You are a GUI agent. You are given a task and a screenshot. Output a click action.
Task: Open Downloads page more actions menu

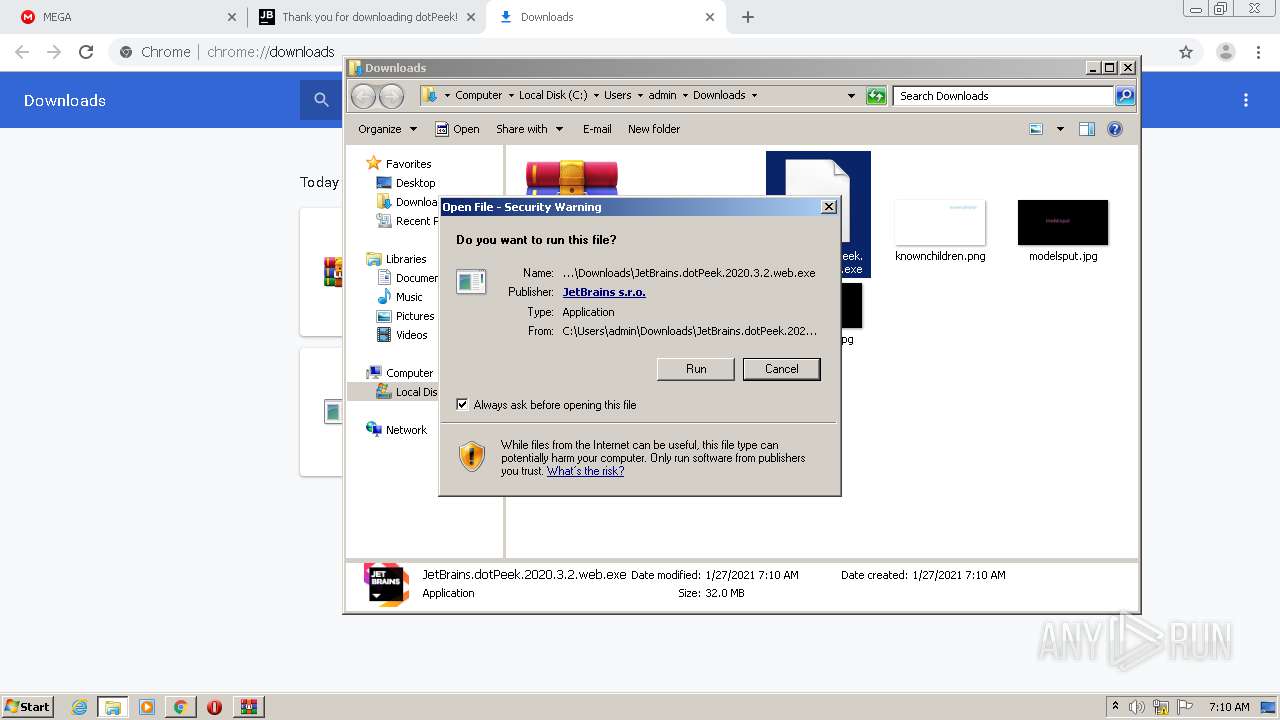coord(1246,100)
